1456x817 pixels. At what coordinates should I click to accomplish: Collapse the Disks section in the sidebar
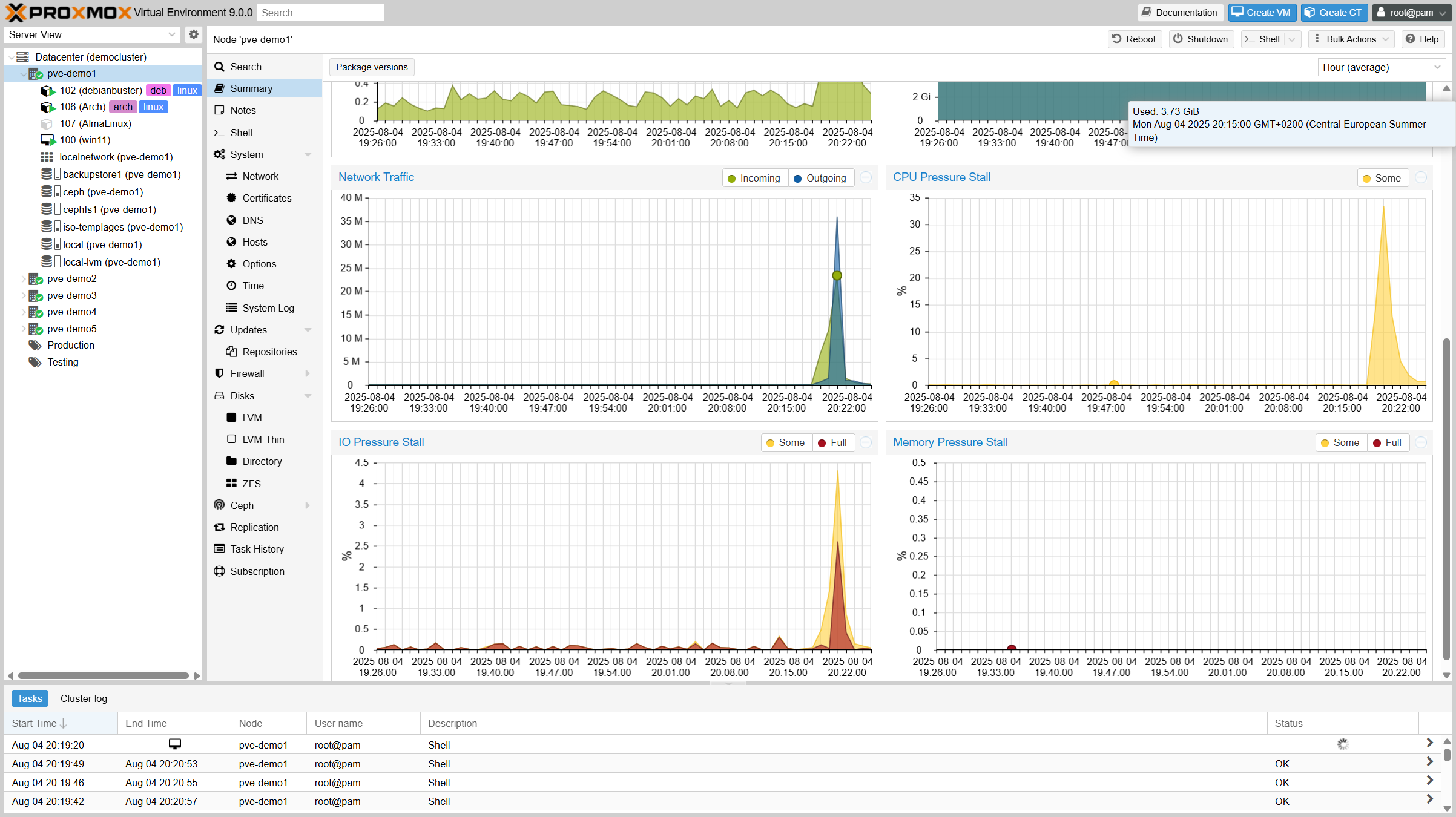point(308,395)
